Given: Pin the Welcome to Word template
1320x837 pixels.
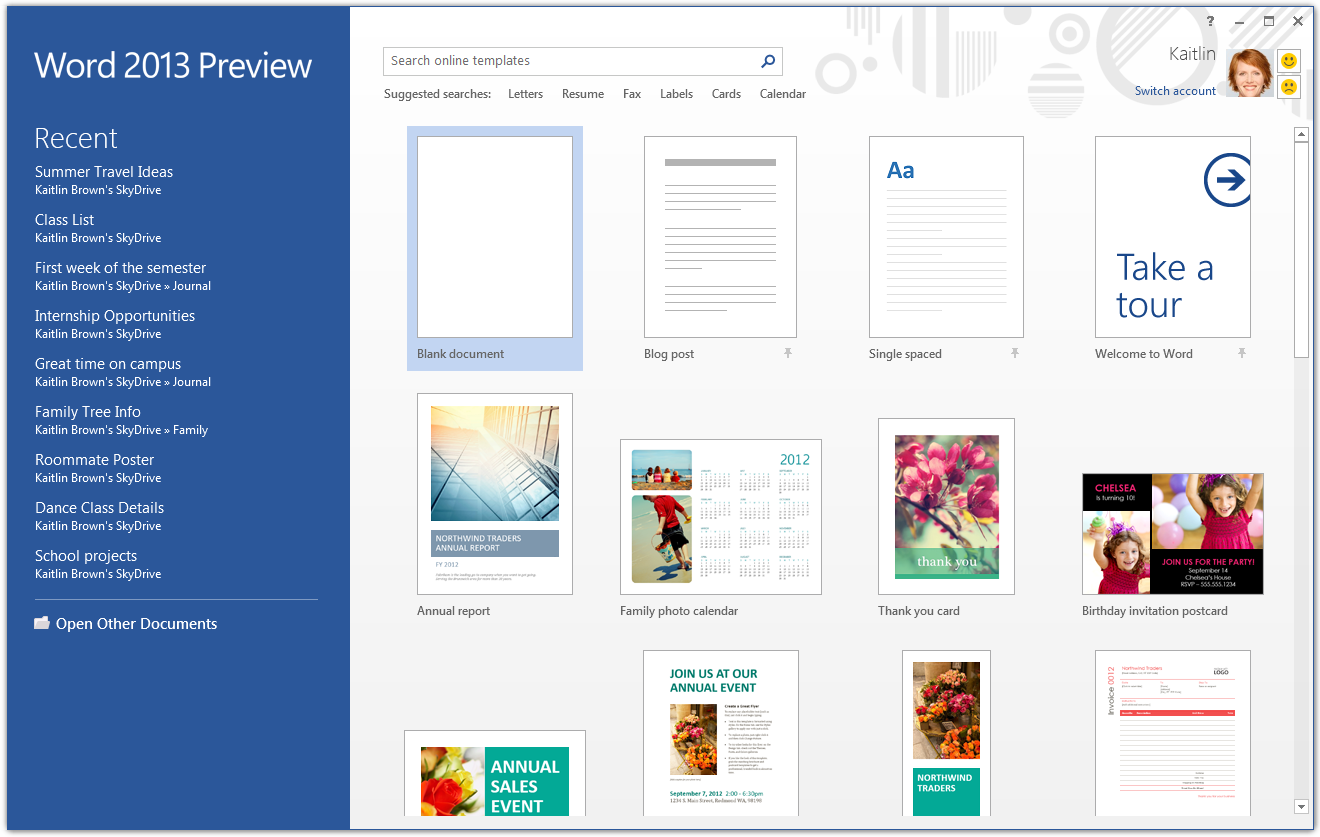Looking at the screenshot, I should click(1241, 353).
